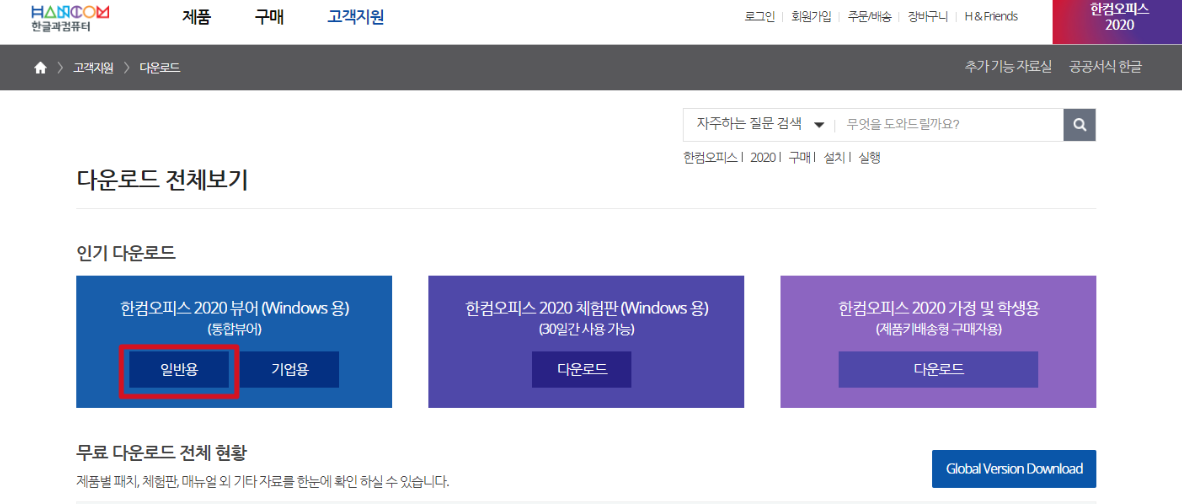Click the 로그인 link
The height and width of the screenshot is (504, 1182).
pos(759,17)
